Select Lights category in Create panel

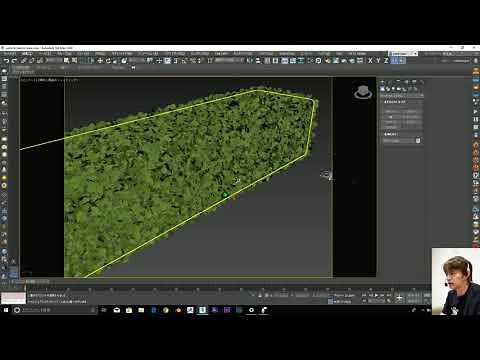coord(393,89)
